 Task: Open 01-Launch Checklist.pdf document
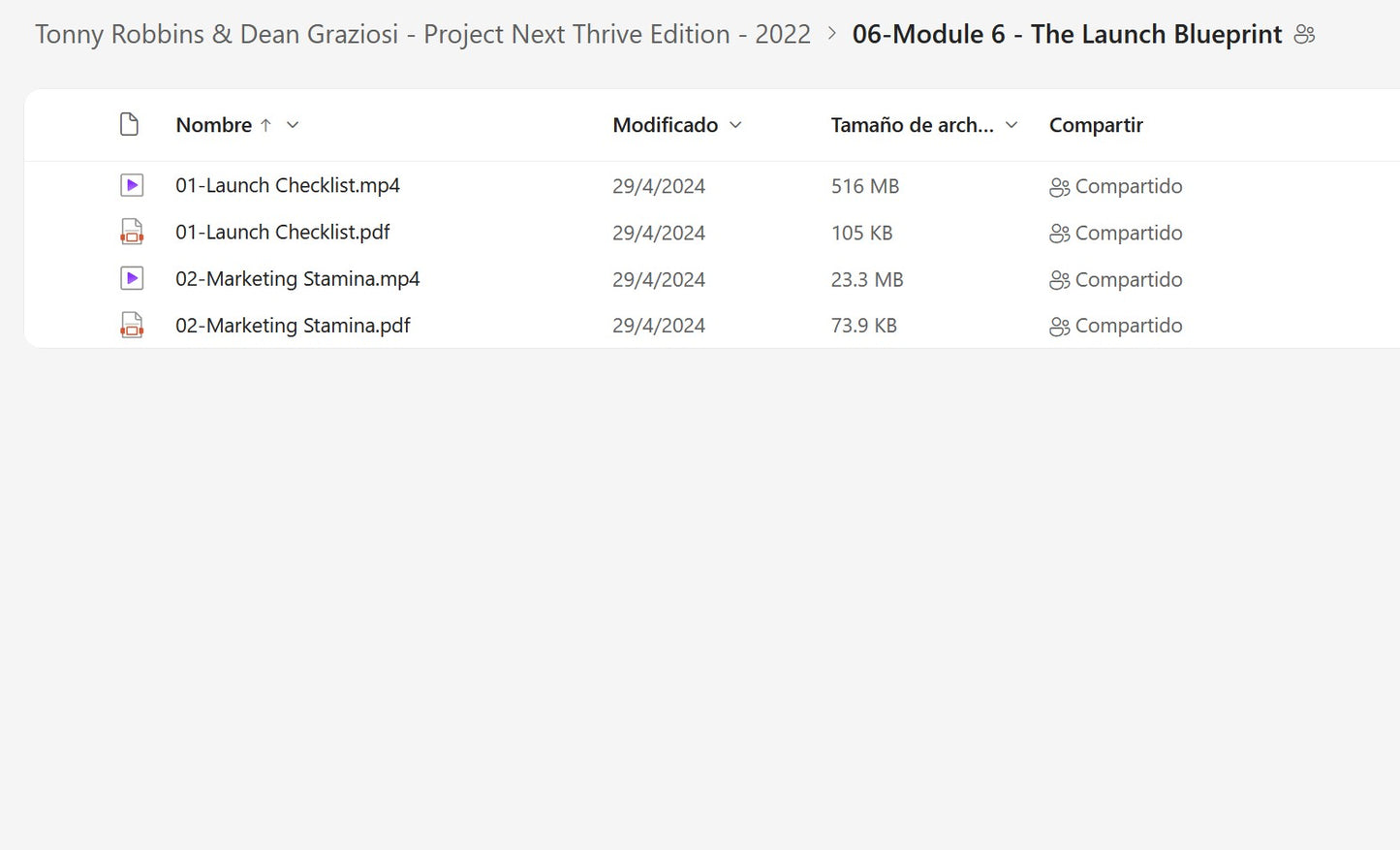283,232
